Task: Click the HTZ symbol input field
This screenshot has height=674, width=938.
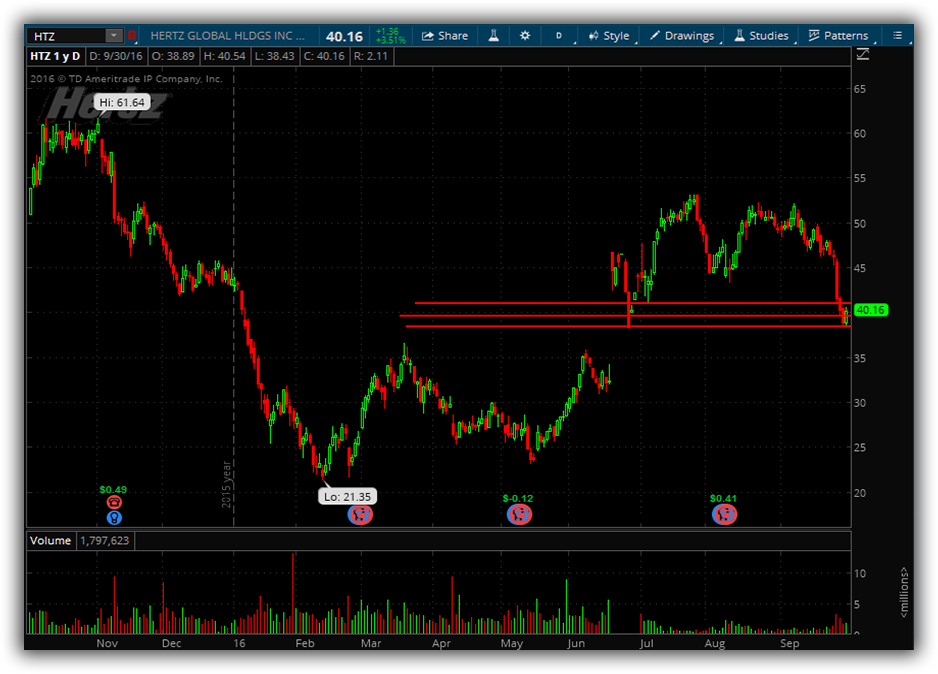Action: coord(68,36)
